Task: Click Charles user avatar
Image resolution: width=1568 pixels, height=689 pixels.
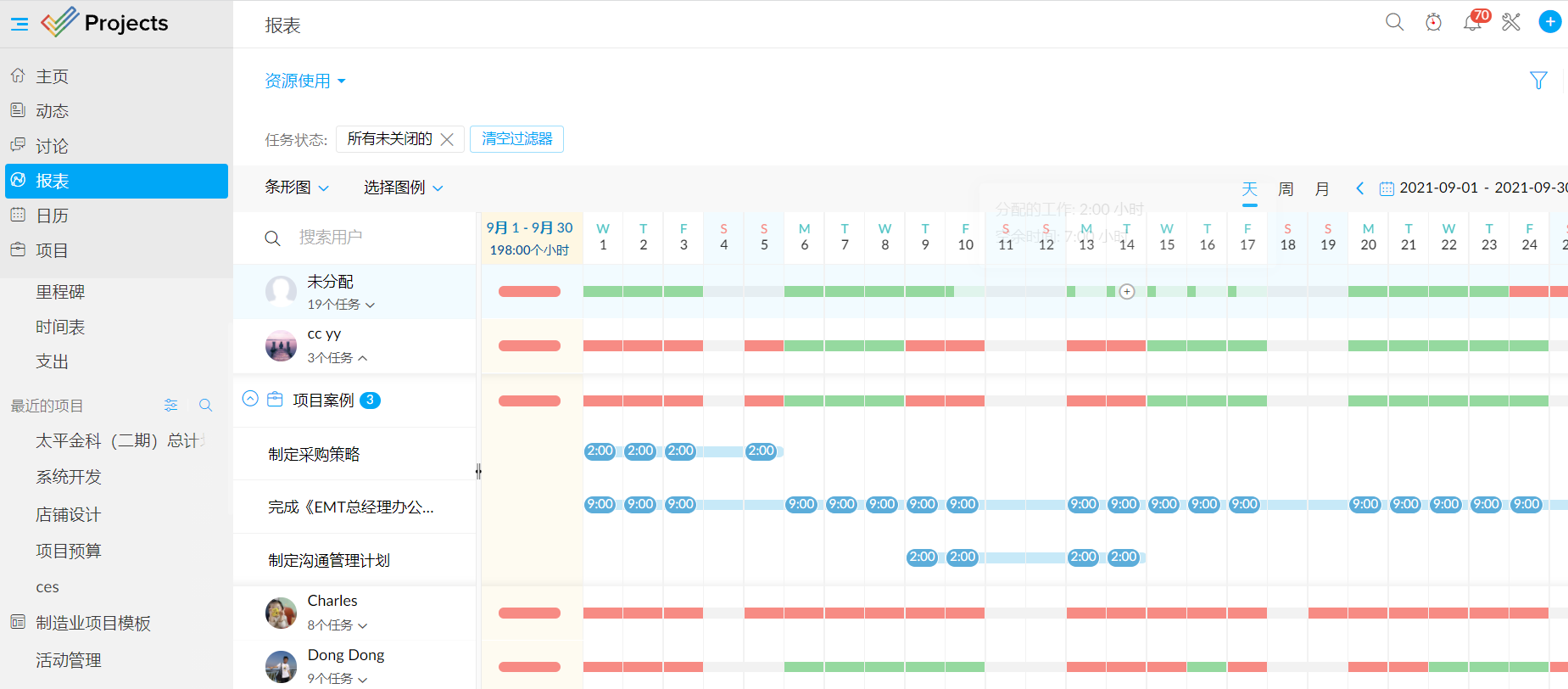Action: tap(281, 613)
